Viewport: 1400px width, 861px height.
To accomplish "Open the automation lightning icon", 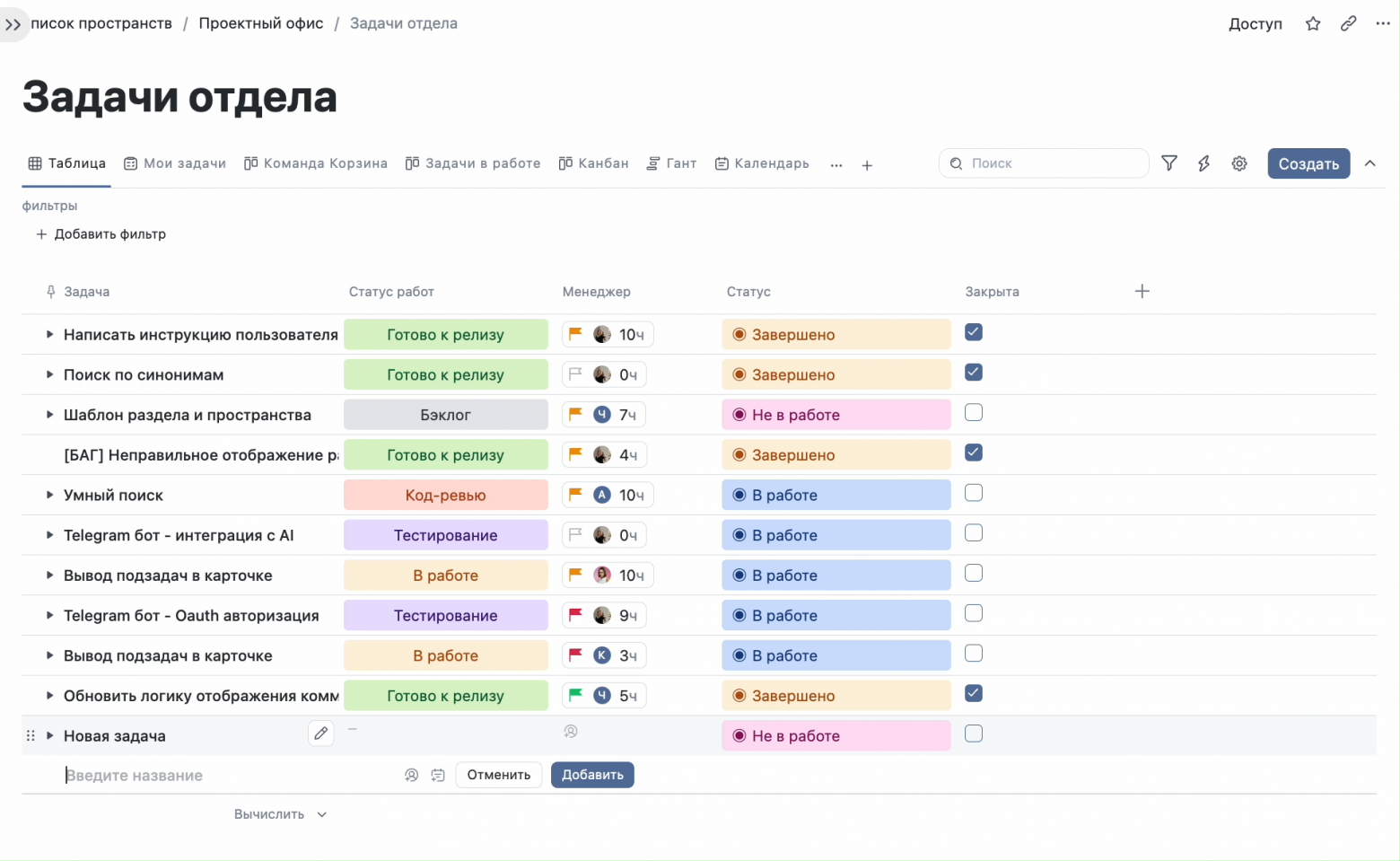I will 1203,163.
